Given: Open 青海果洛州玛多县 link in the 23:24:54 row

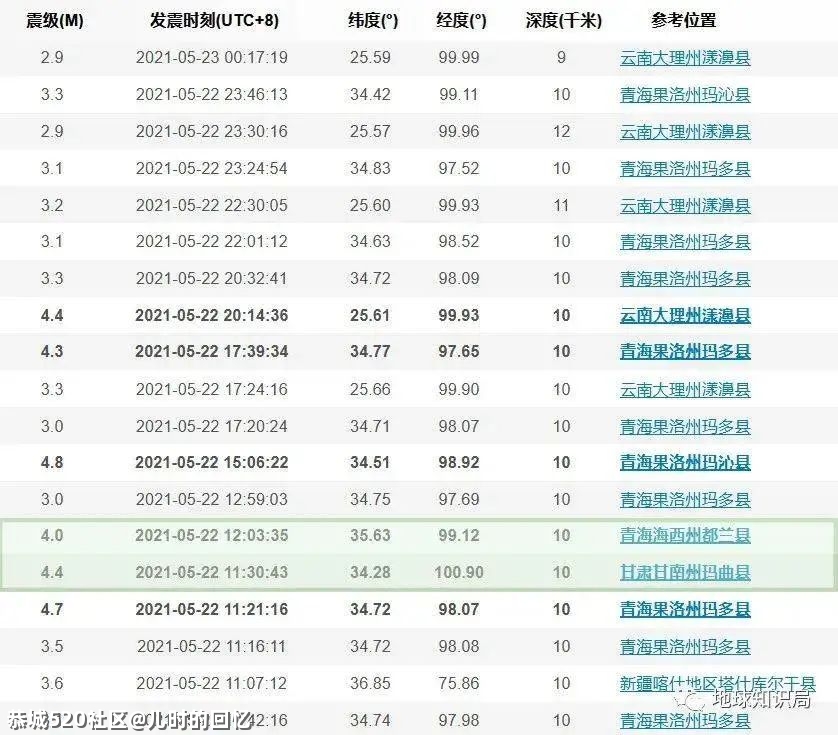Looking at the screenshot, I should click(685, 168).
